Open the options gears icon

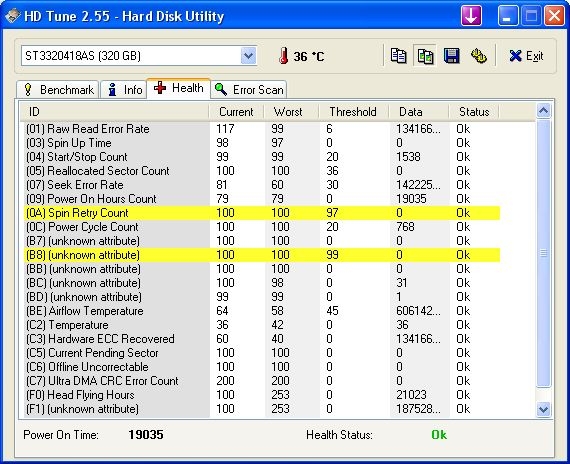(479, 56)
